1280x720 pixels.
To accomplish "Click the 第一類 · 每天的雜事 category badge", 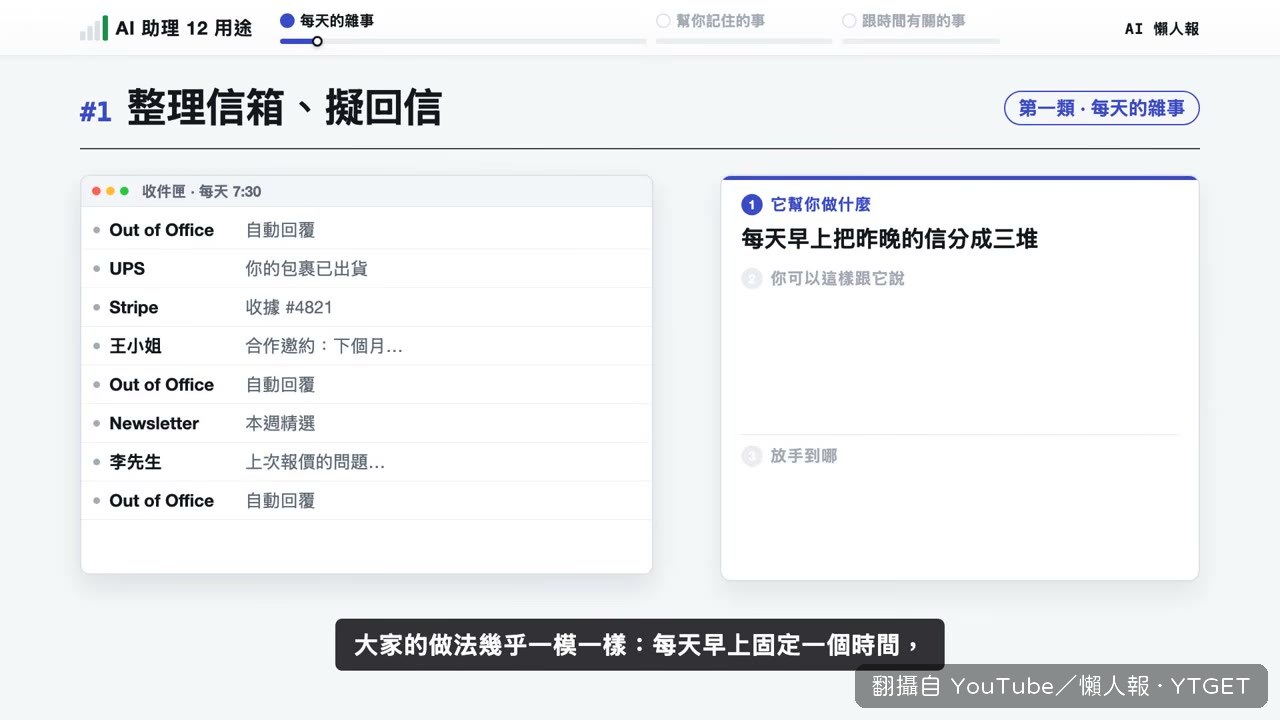I will [x=1101, y=108].
